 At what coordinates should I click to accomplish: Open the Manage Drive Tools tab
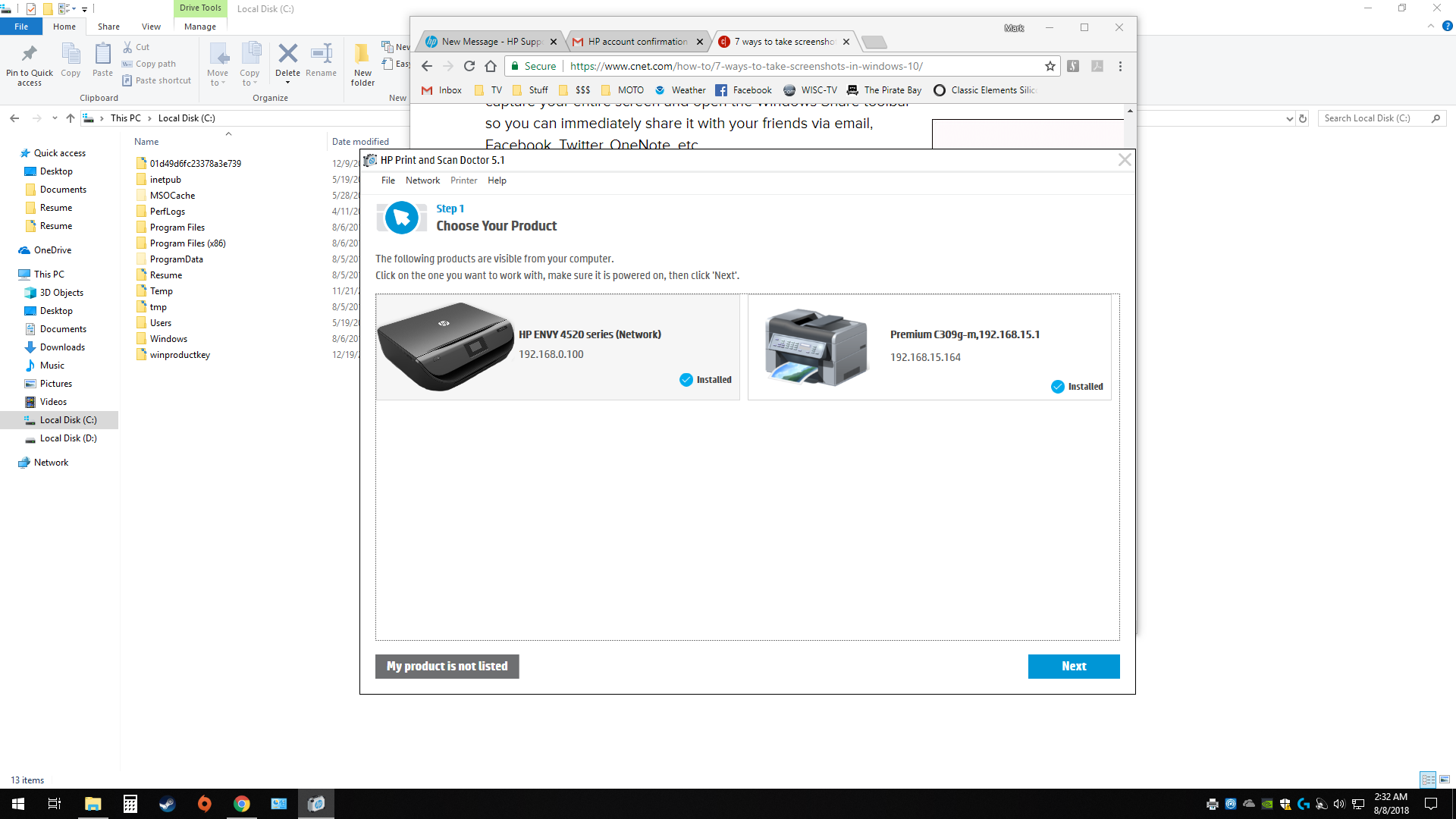click(x=200, y=27)
